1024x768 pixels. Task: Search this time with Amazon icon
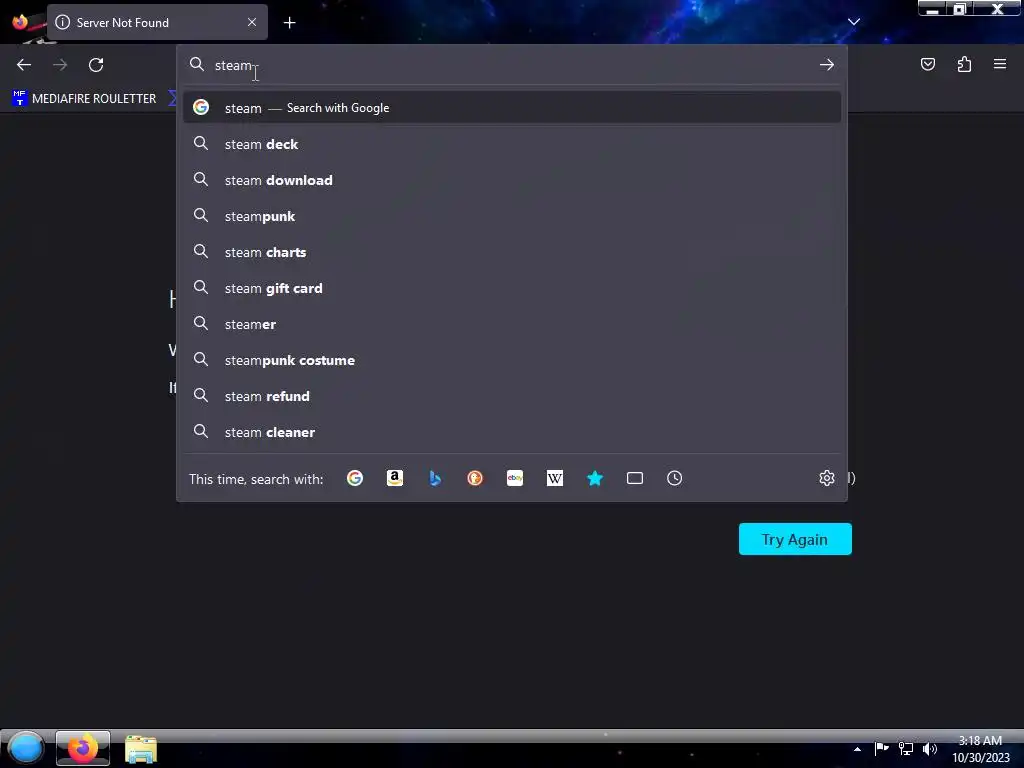point(394,478)
